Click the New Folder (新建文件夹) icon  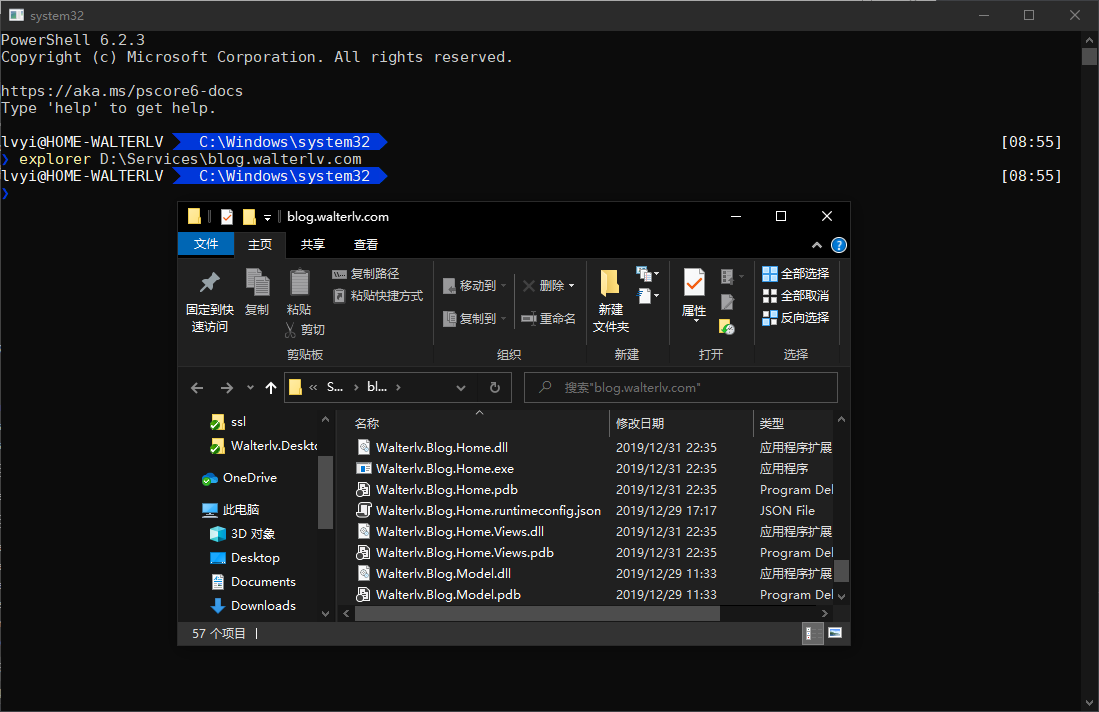pyautogui.click(x=610, y=283)
